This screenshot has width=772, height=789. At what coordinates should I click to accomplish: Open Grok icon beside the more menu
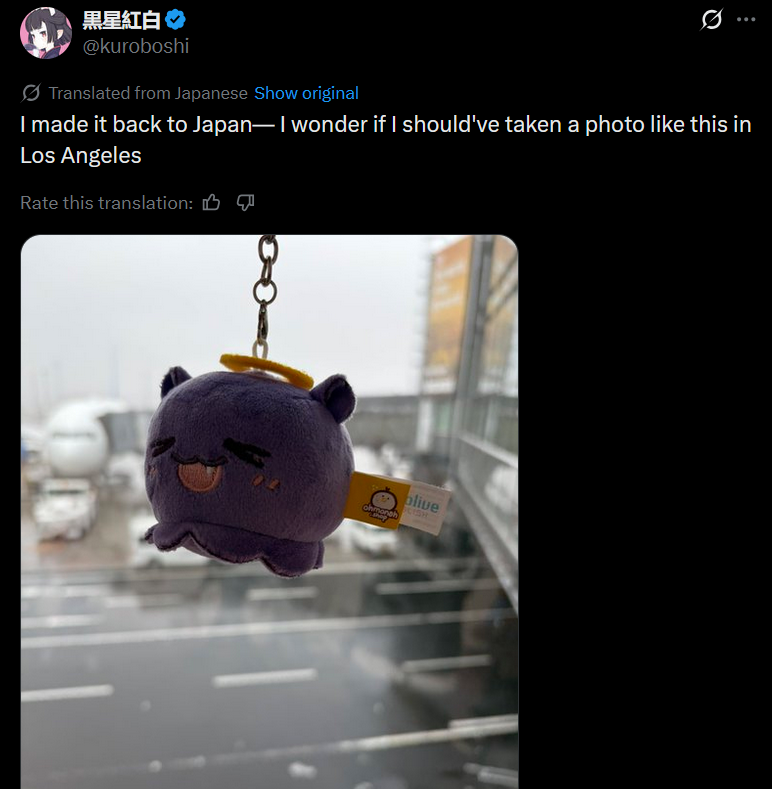click(x=712, y=20)
